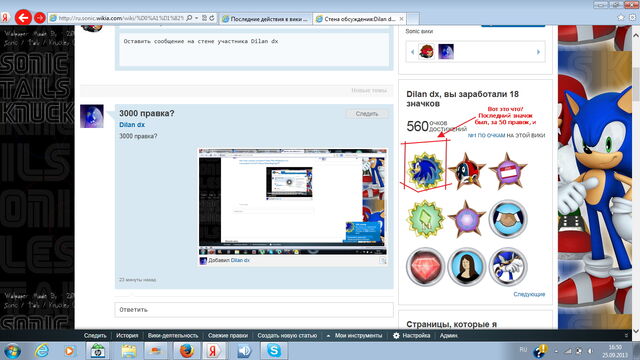Screen dimensions: 640x360
Task: Click the Mona Lisa portrait badge
Action: click(x=467, y=267)
